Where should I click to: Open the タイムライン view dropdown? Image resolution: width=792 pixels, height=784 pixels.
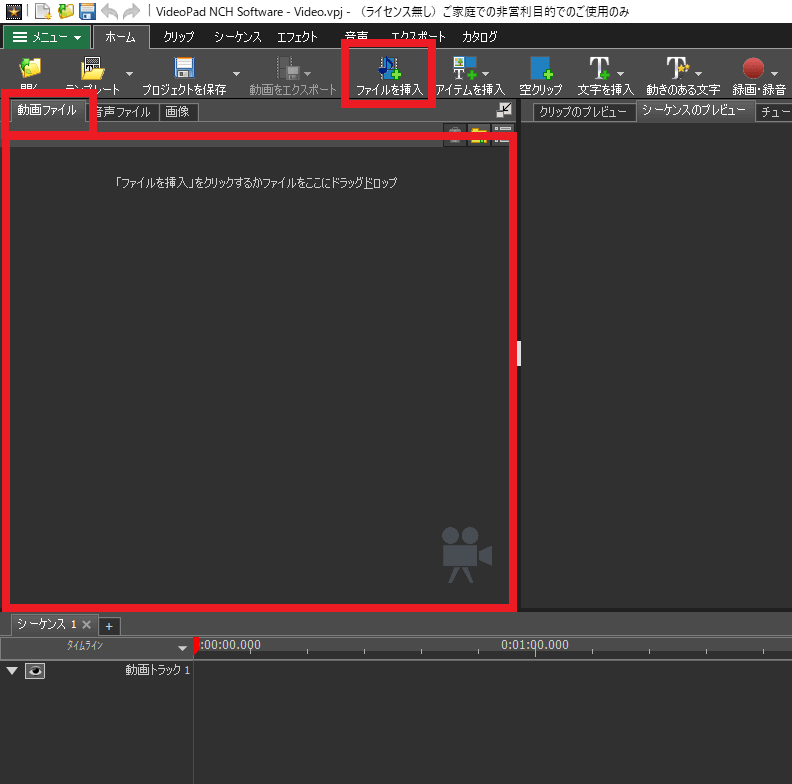pos(181,648)
